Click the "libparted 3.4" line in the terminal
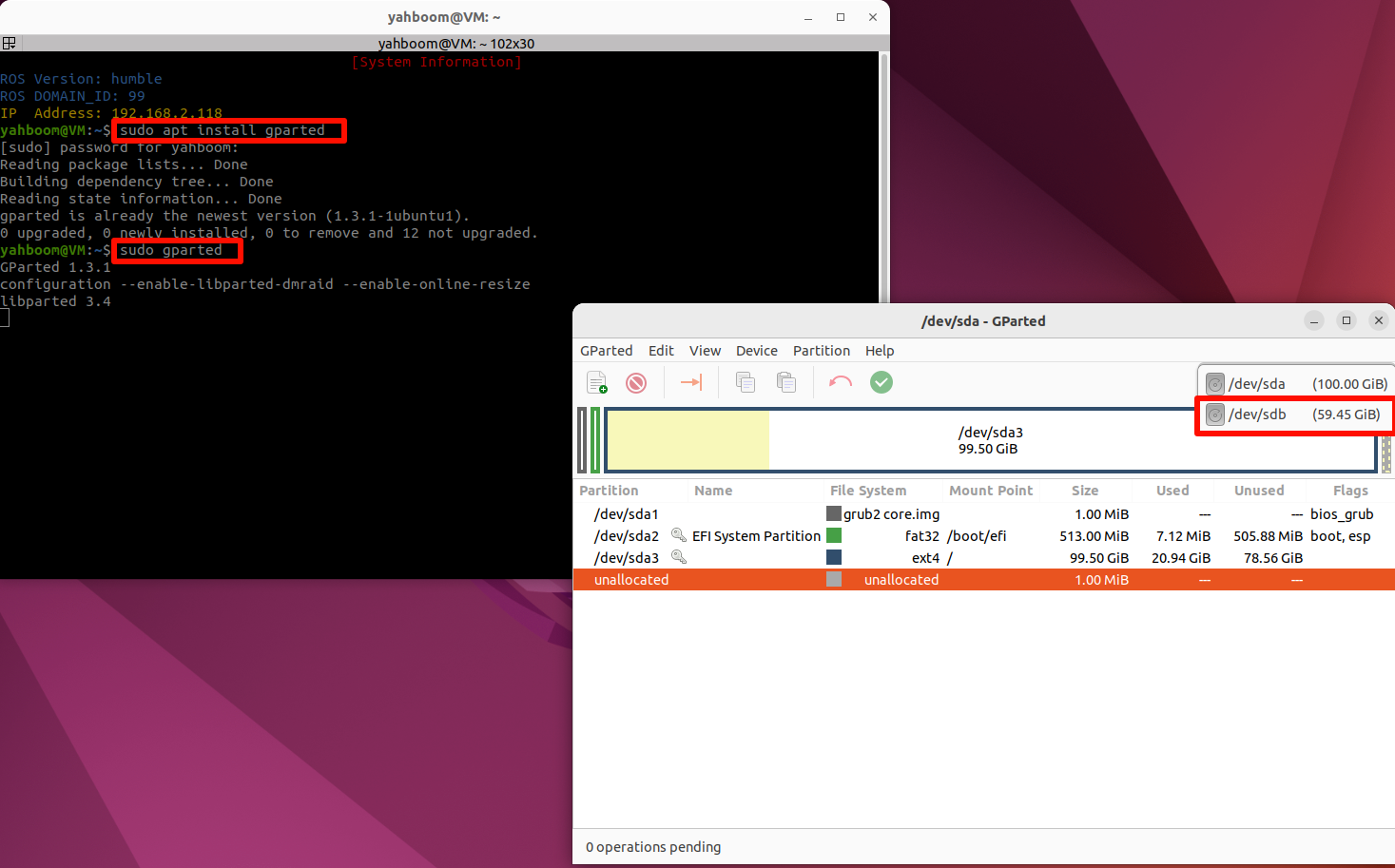The height and width of the screenshot is (868, 1395). click(55, 301)
